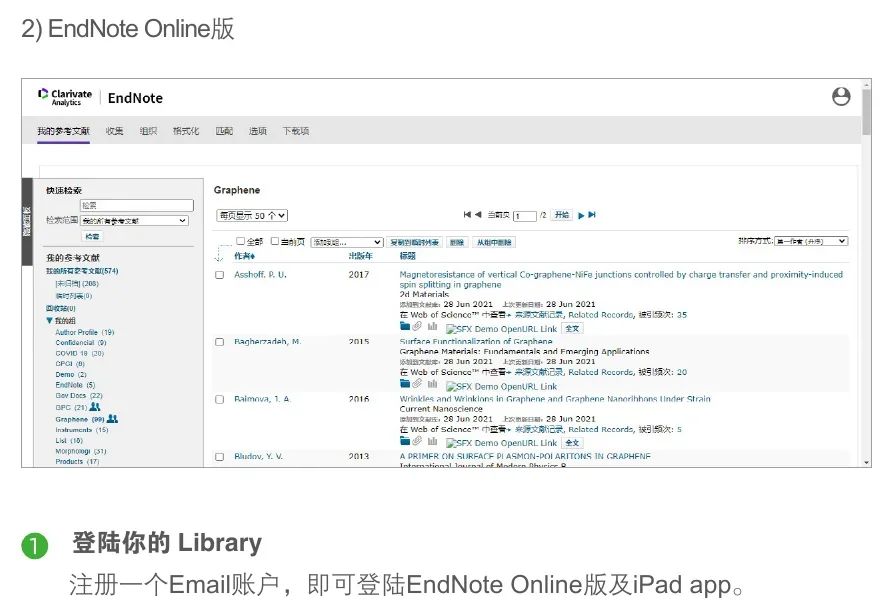The width and height of the screenshot is (880, 610).
Task: Open the folder icon for the Bagherzadeh record
Action: (x=405, y=383)
